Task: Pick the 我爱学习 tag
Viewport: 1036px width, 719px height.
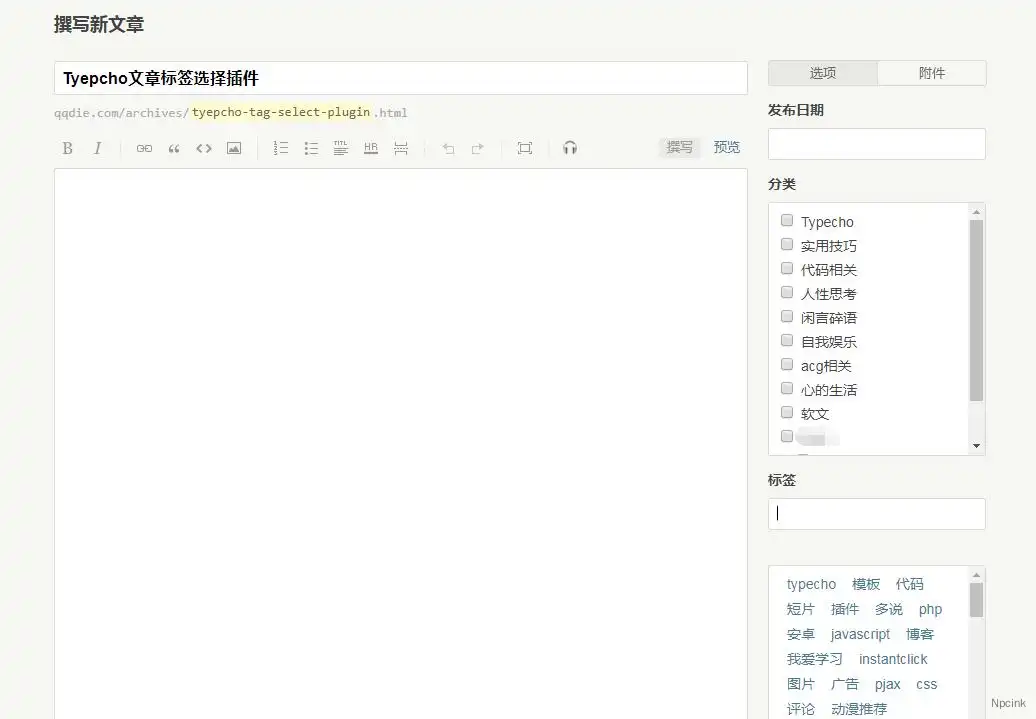Action: tap(815, 660)
